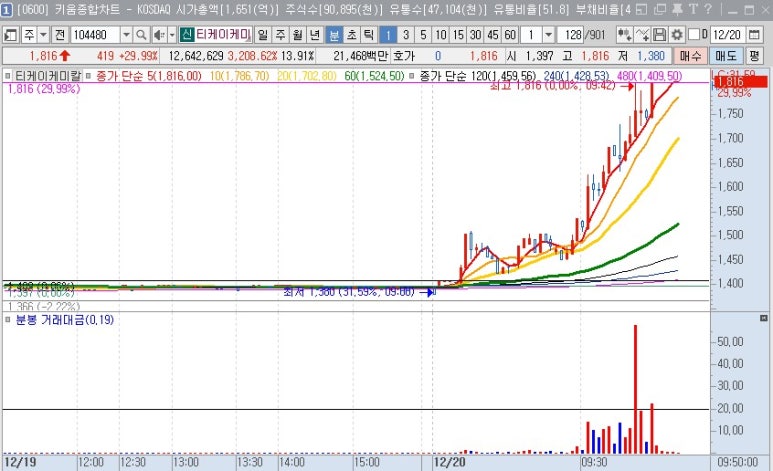Click the square marker before 종가 단순 5 legend
The height and width of the screenshot is (471, 773).
tap(88, 76)
